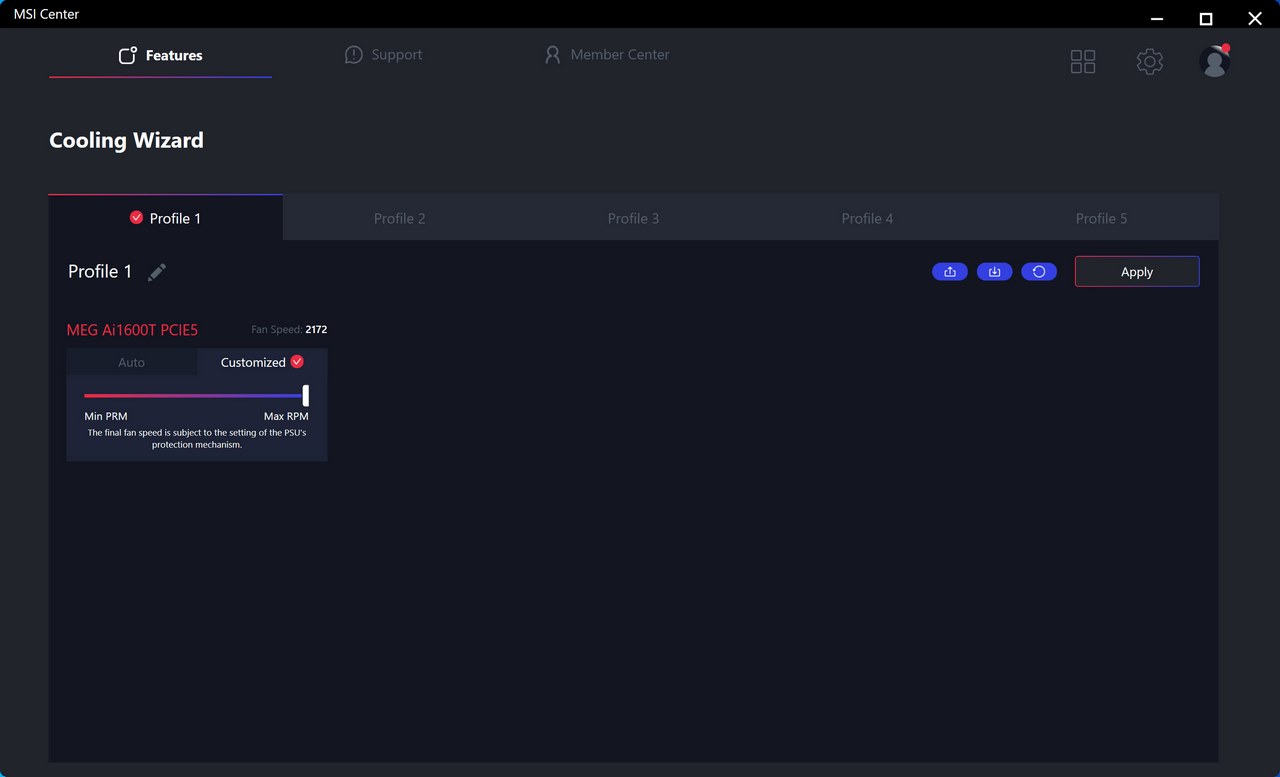1280x777 pixels.
Task: Select the active Profile 1 tab
Action: [166, 218]
